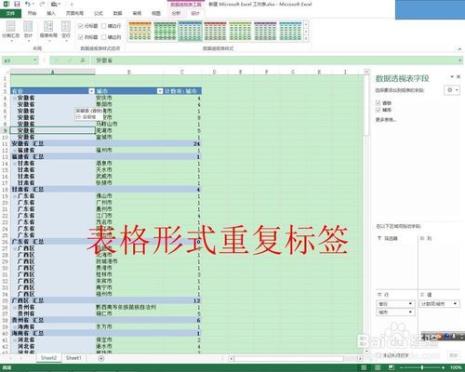The width and height of the screenshot is (465, 372).
Task: Expand the pivot style gallery More arrow
Action: coord(306,38)
